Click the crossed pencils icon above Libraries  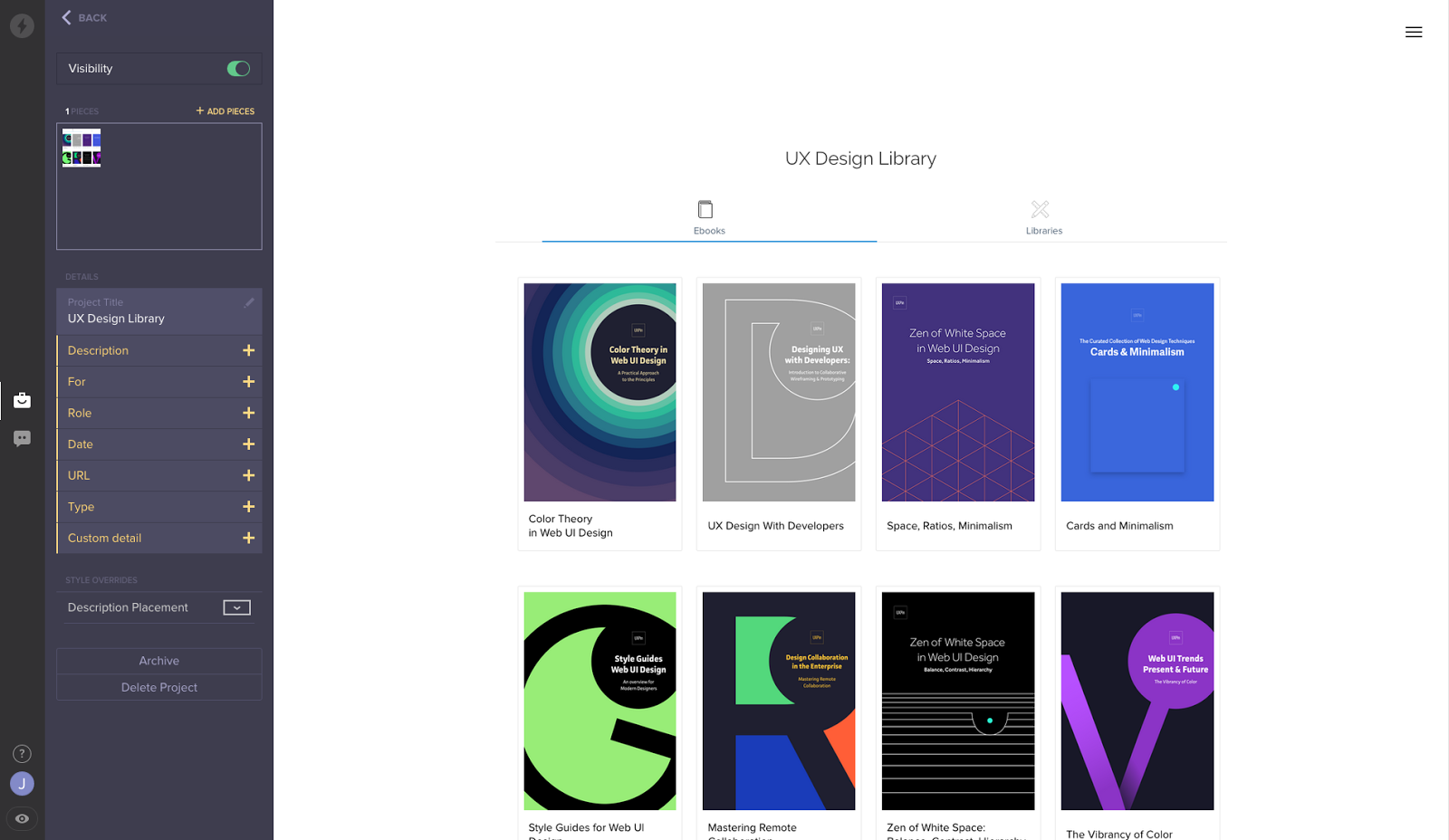1041,208
